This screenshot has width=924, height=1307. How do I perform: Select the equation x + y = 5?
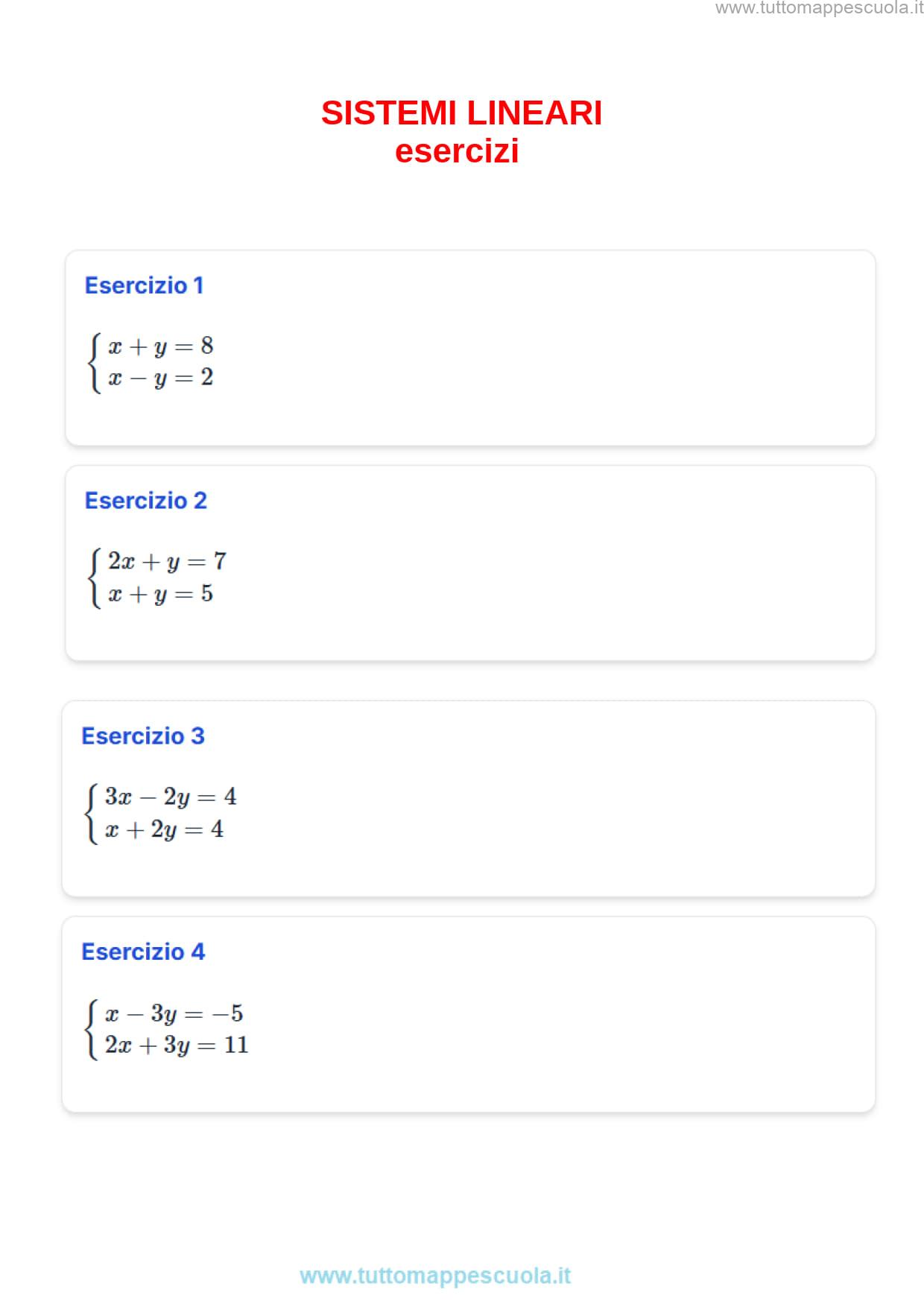[161, 594]
